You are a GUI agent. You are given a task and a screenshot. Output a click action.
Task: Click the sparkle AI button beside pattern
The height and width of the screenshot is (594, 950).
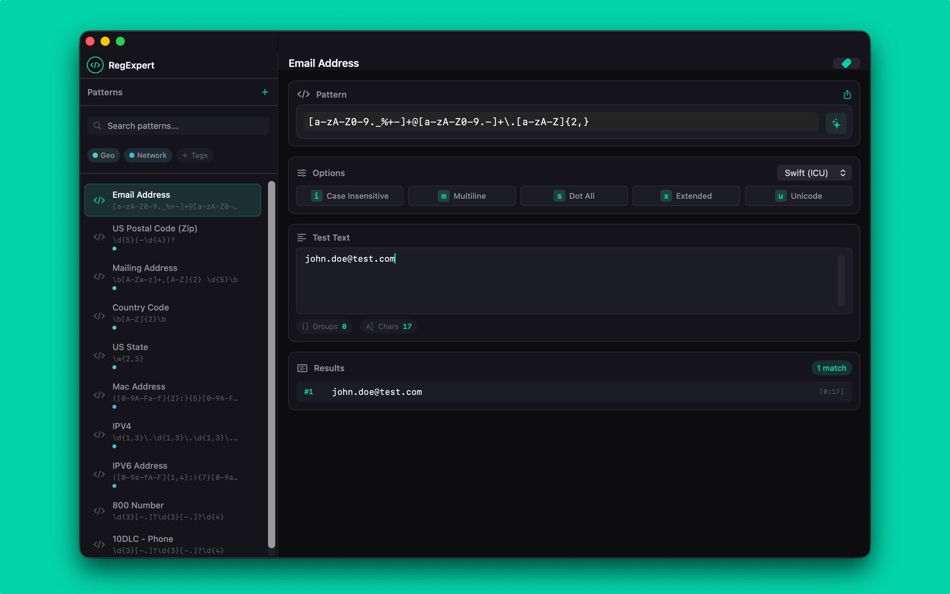[x=836, y=124]
